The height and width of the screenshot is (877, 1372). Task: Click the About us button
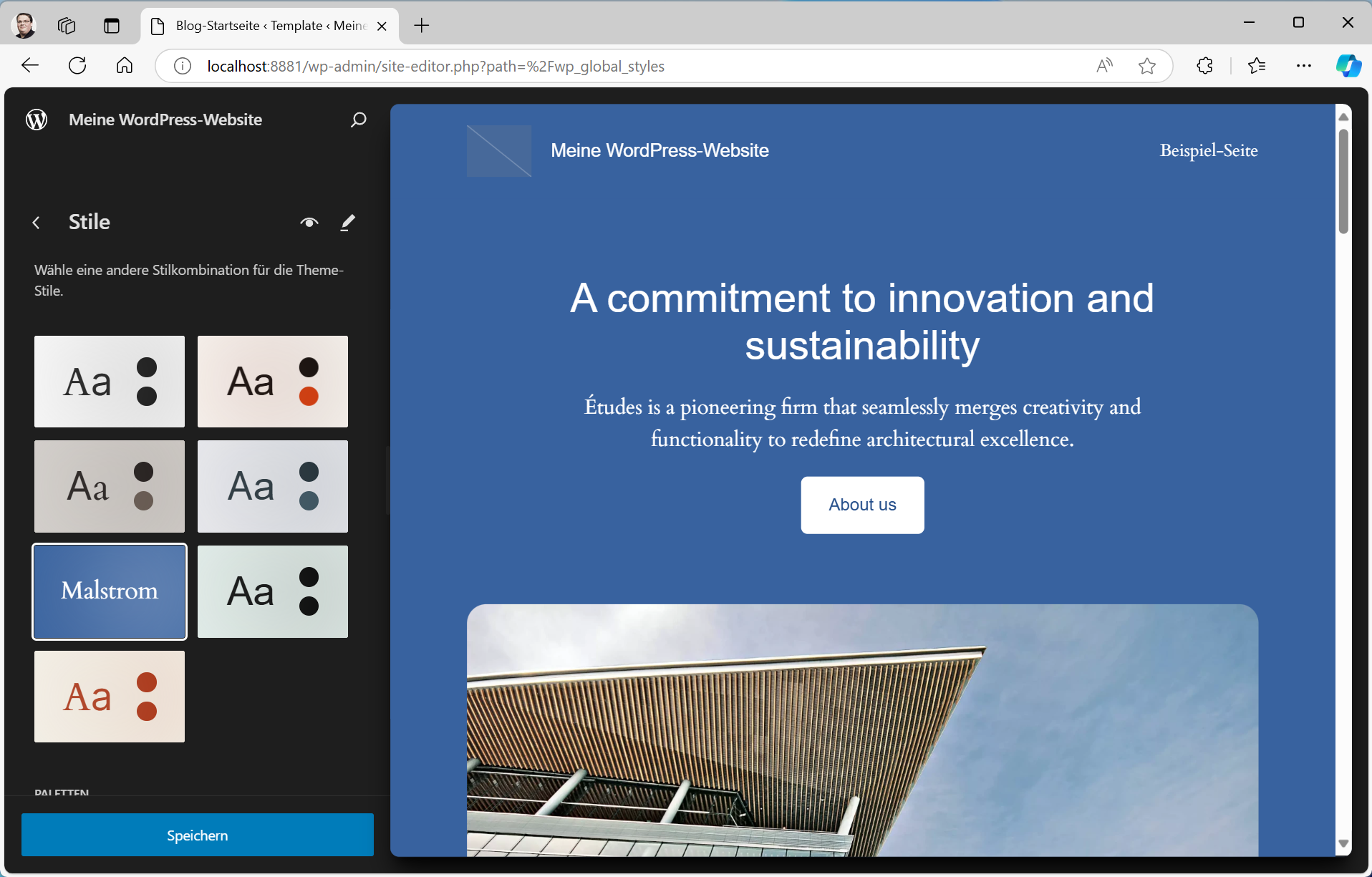pos(862,505)
